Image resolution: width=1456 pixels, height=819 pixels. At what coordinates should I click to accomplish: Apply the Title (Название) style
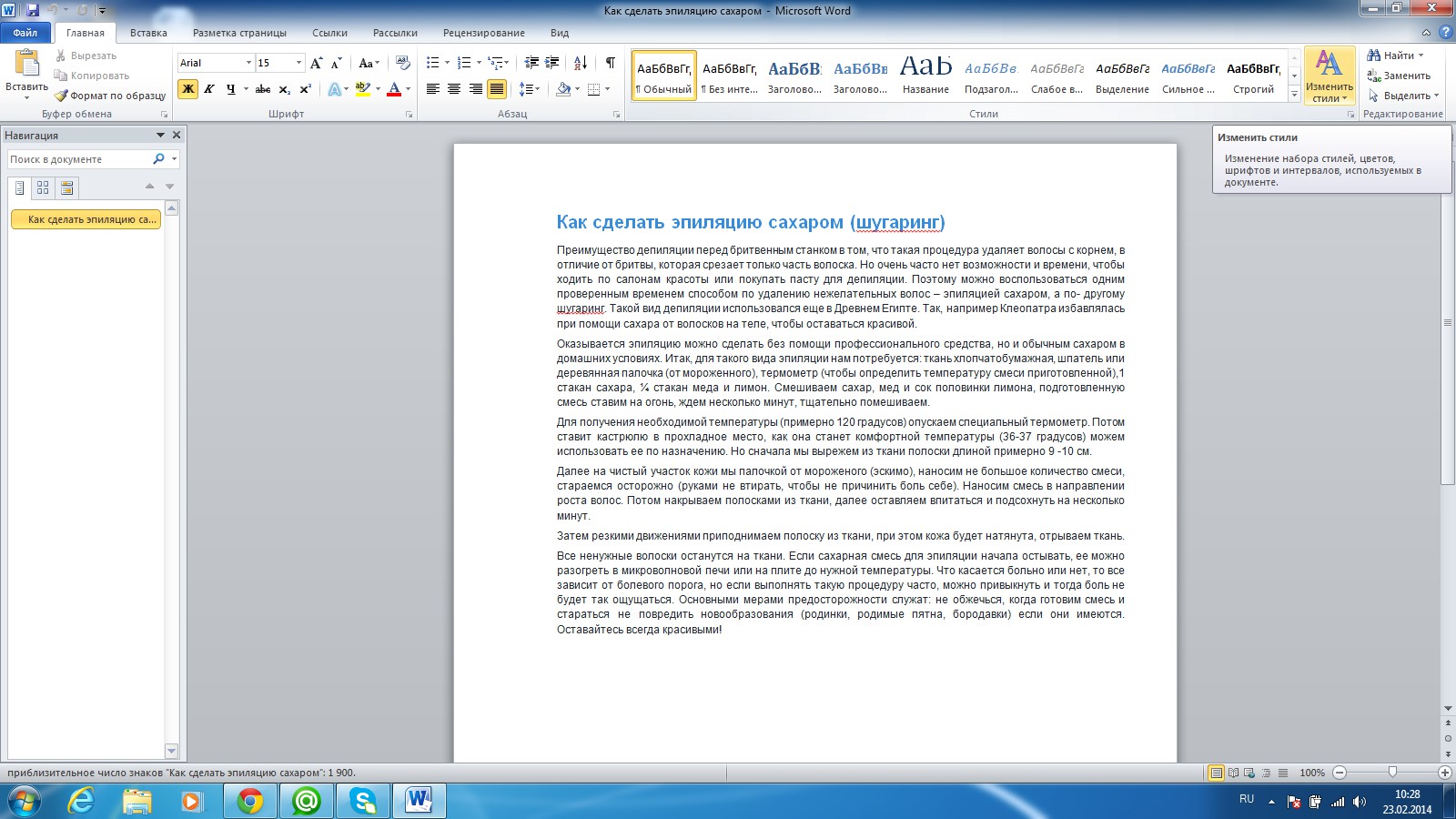click(x=925, y=76)
